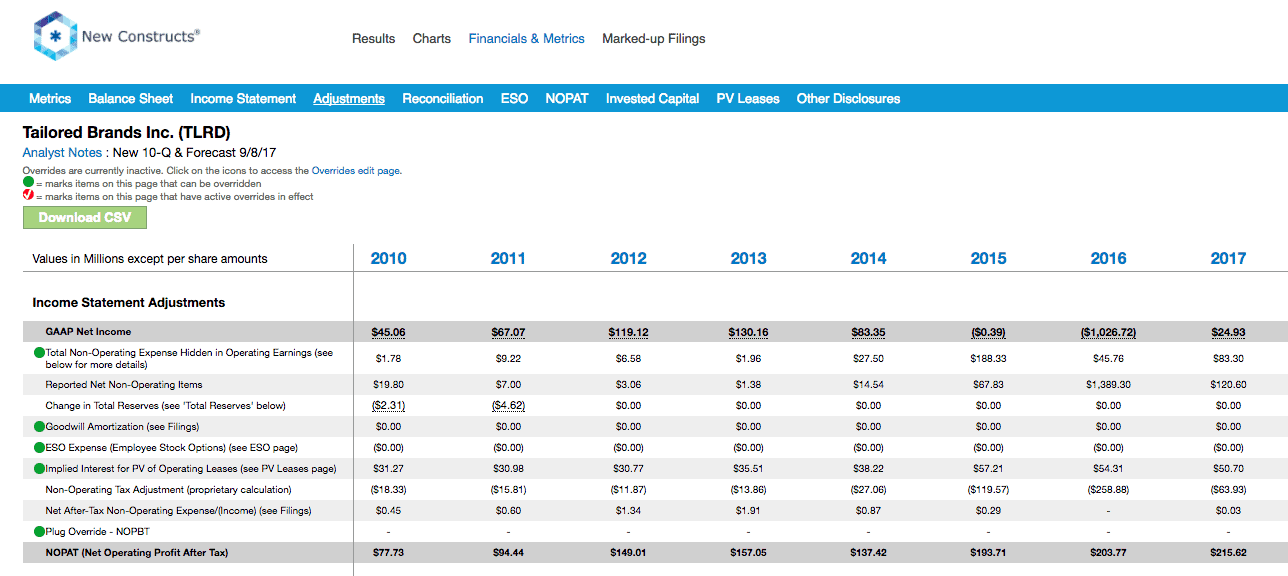Select the 2017 NOPAT value $215.62
This screenshot has height=576, width=1288.
[x=1229, y=553]
